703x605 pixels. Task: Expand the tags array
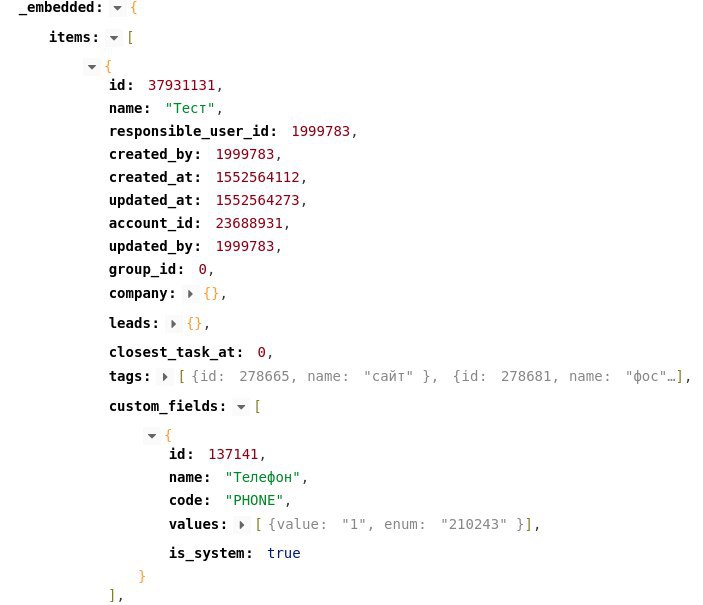[x=165, y=377]
